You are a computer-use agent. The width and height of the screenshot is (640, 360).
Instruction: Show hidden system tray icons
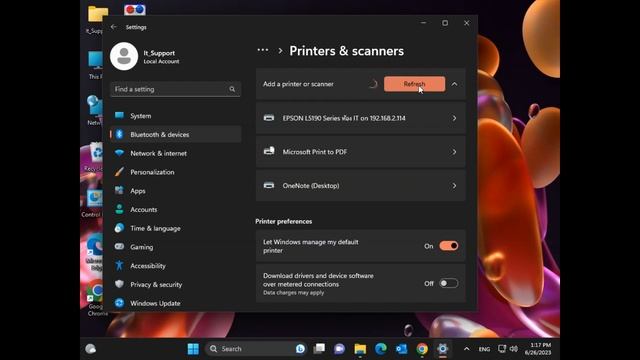(x=467, y=349)
